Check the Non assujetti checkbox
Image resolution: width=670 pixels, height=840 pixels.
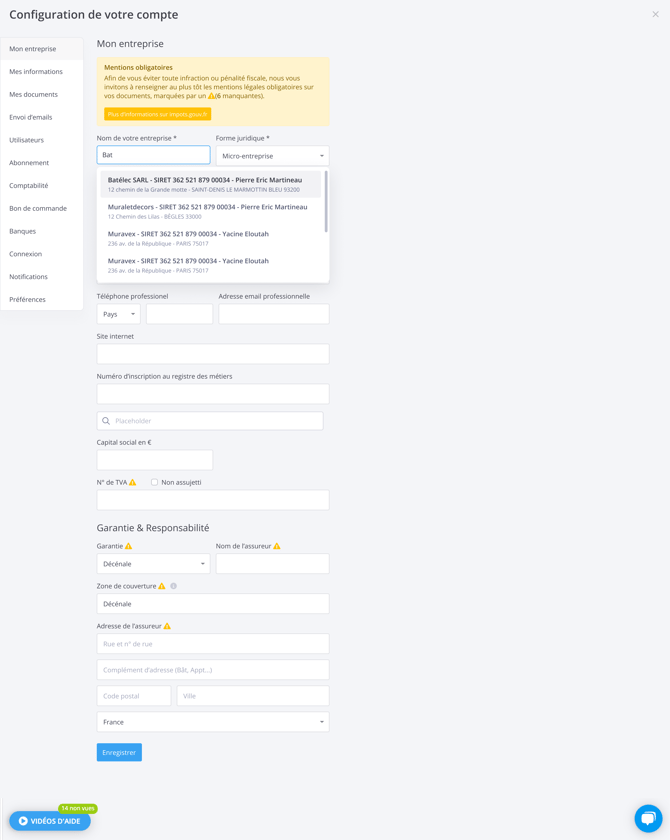[154, 482]
